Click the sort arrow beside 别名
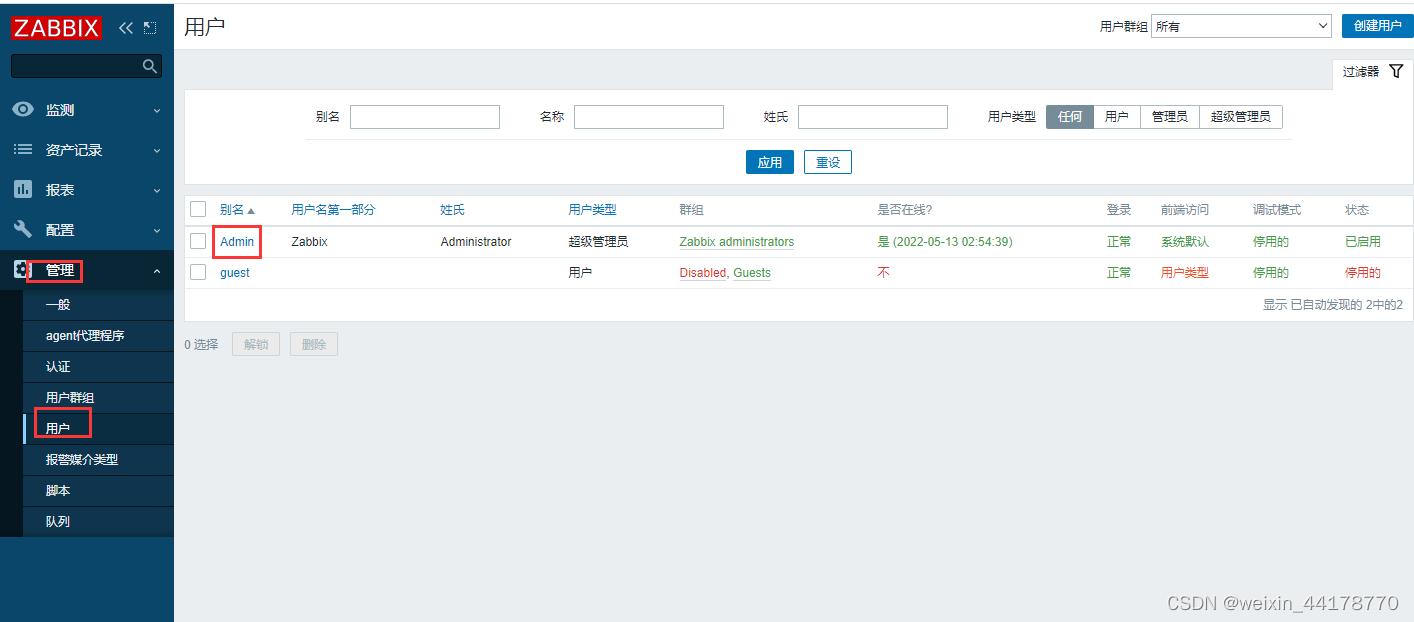This screenshot has width=1414, height=622. pos(251,211)
